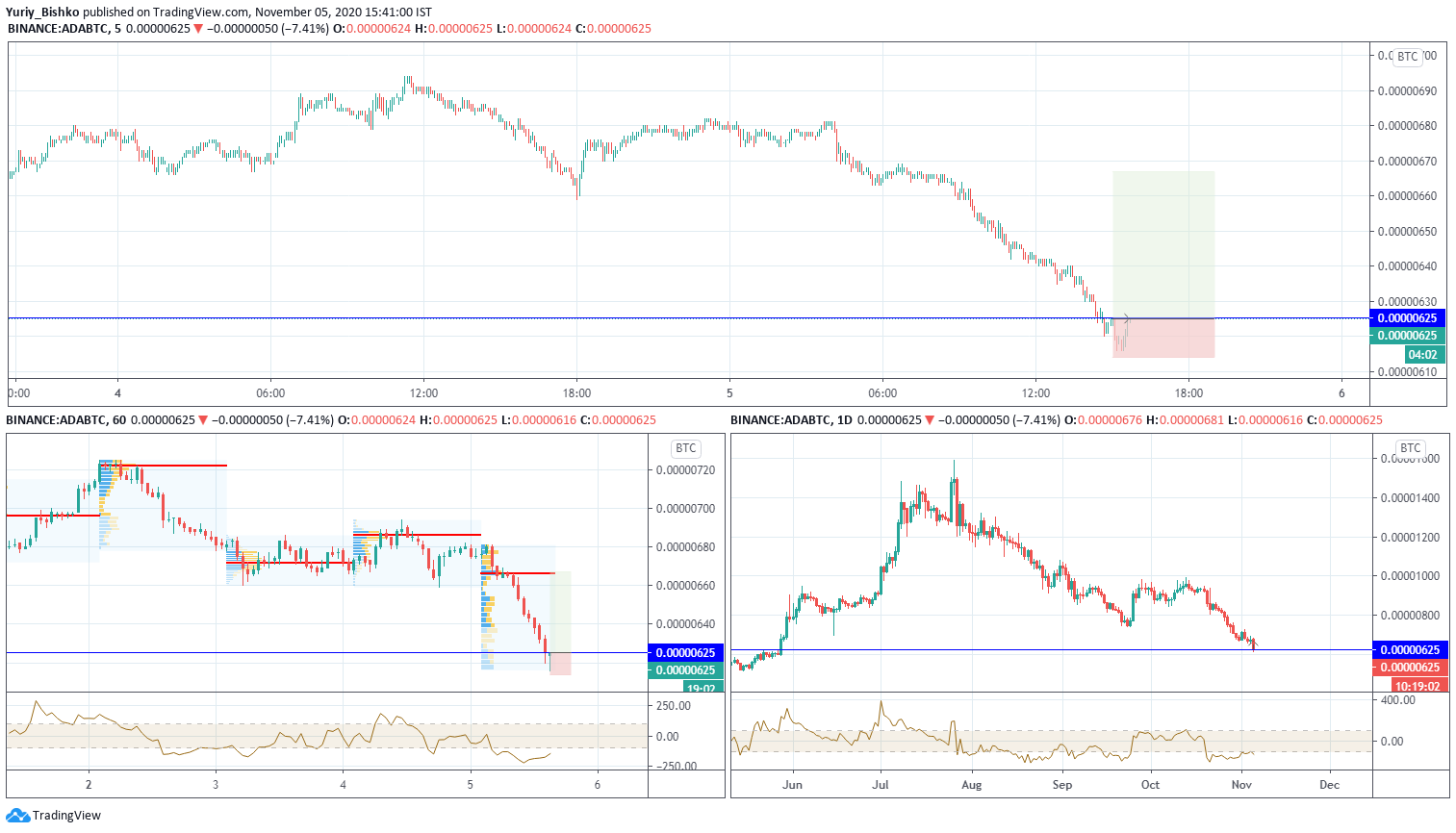Click the November 05, 2020 publish date
The width and height of the screenshot is (1456, 833).
308,13
